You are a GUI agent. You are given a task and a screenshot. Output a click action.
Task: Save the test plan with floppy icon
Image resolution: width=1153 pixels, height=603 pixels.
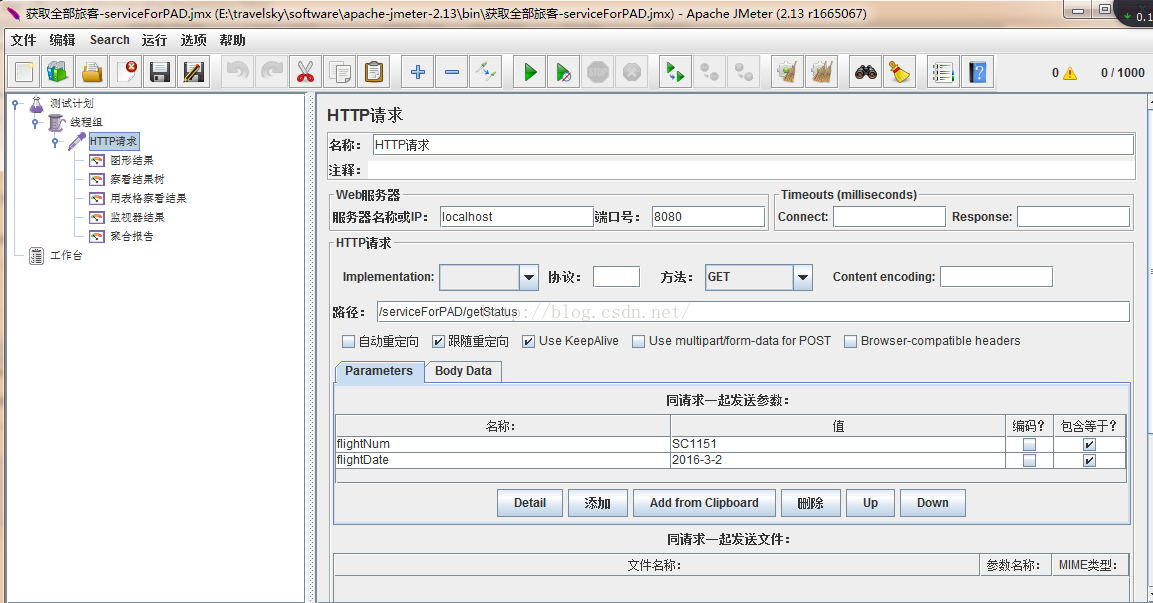(x=160, y=72)
